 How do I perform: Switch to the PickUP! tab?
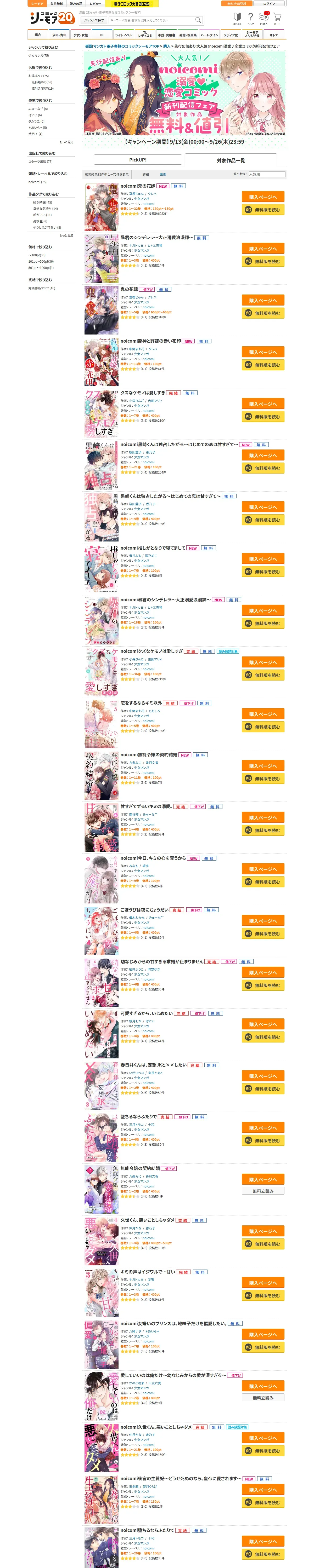(x=138, y=160)
